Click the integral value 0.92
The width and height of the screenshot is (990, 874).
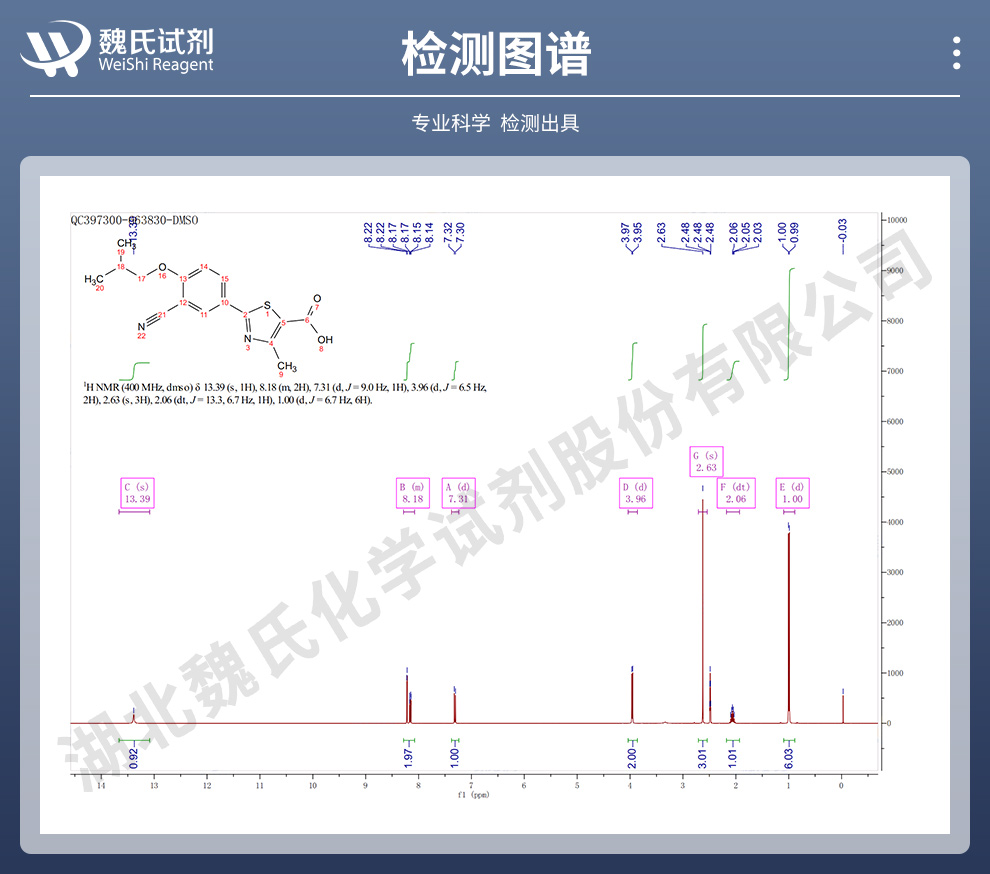click(133, 758)
